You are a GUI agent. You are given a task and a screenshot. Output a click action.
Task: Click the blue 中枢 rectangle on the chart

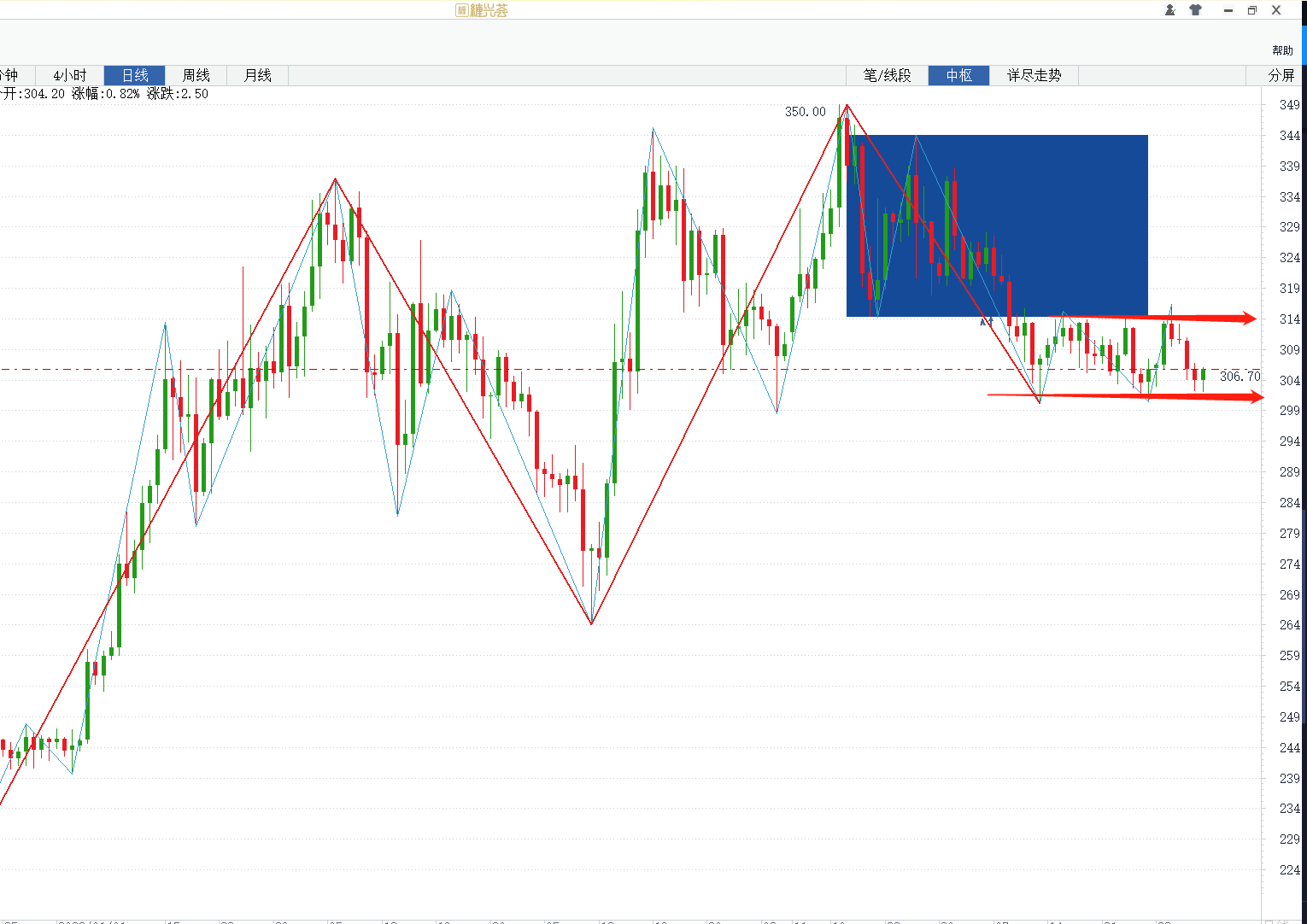click(997, 226)
